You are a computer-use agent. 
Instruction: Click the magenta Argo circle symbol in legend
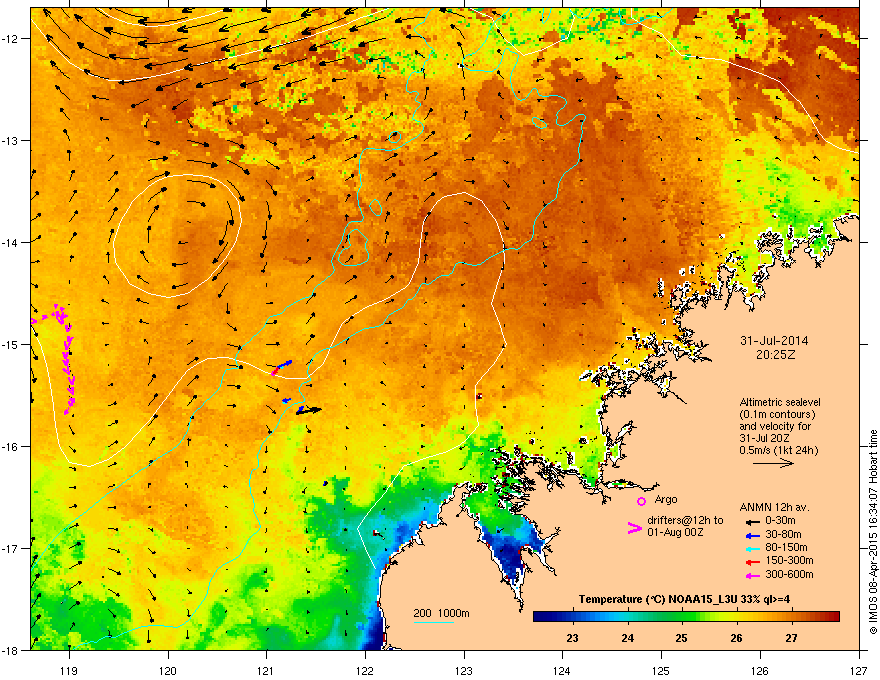pyautogui.click(x=641, y=501)
